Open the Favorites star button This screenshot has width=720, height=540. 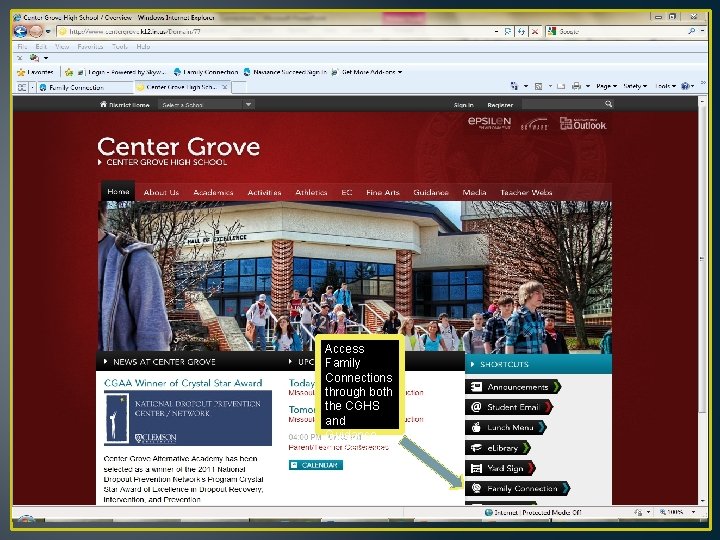36,72
